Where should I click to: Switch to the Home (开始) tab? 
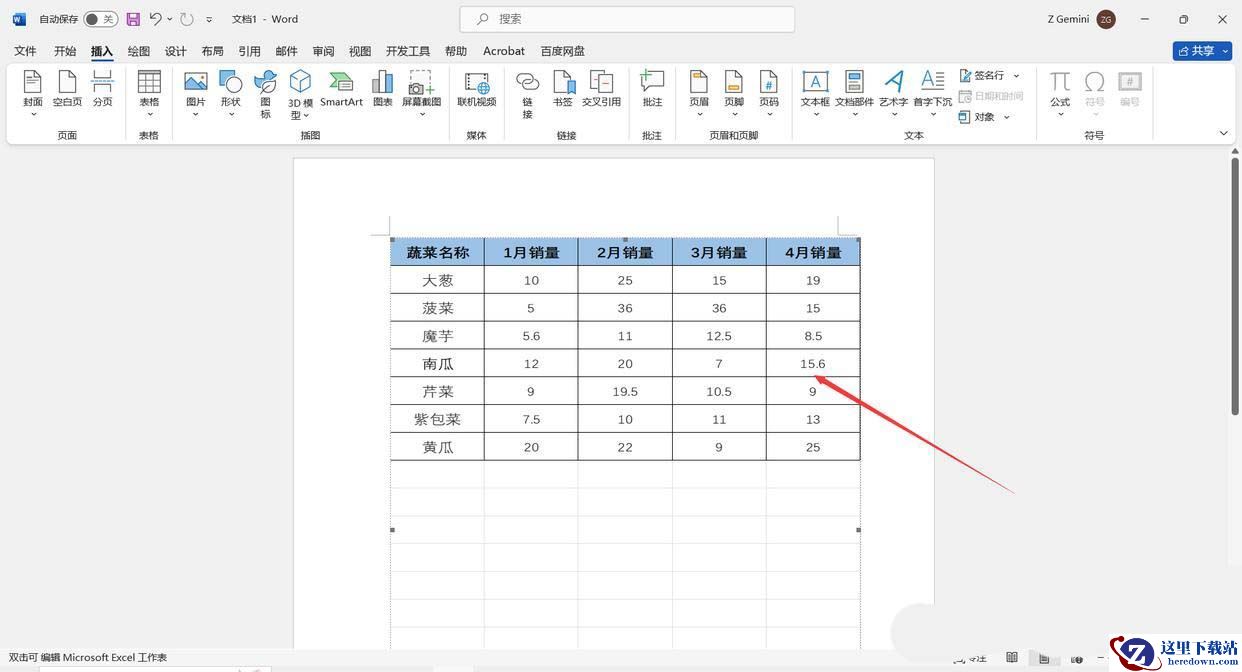tap(65, 51)
